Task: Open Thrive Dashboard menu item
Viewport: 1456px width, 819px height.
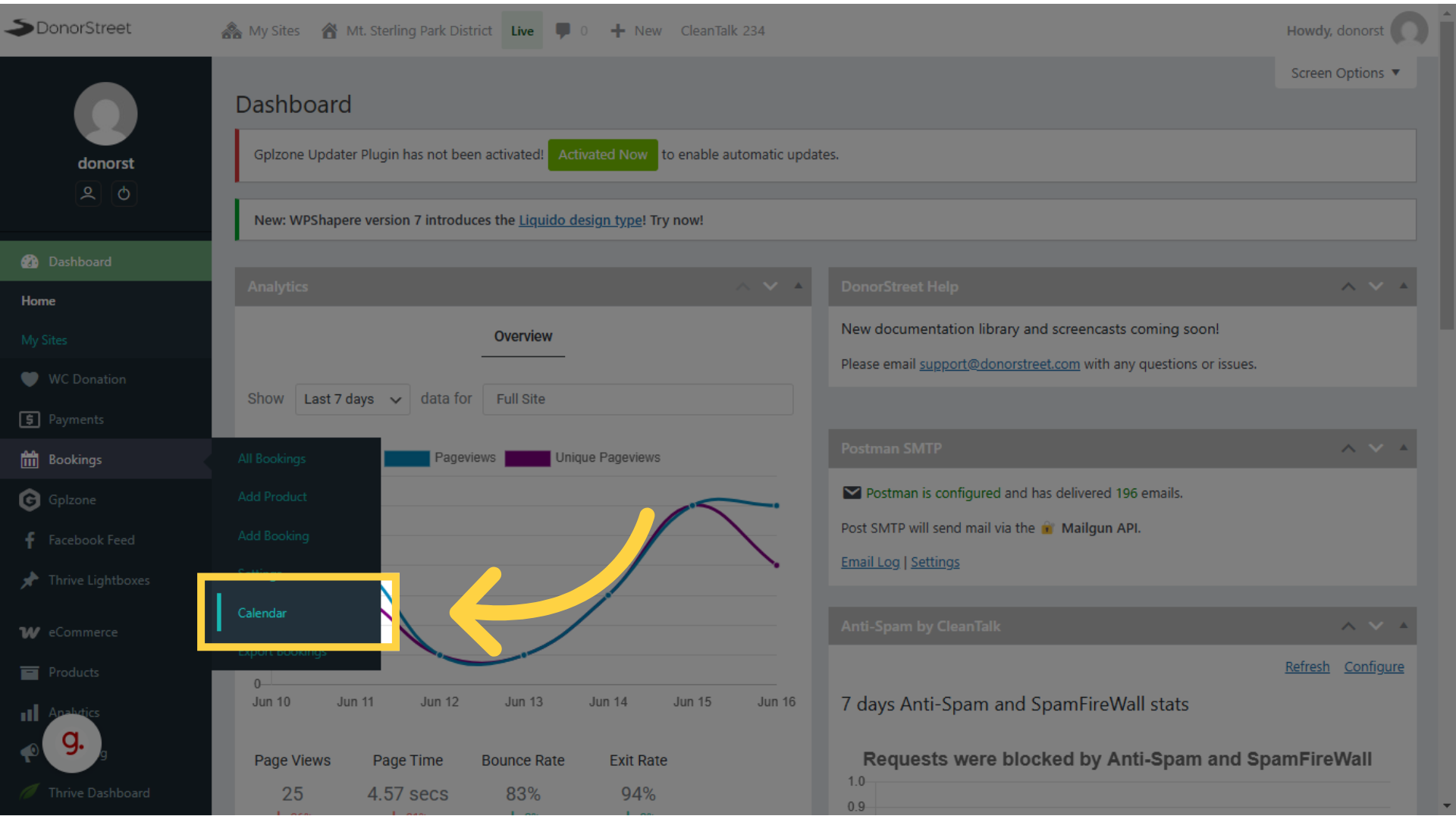Action: tap(99, 792)
